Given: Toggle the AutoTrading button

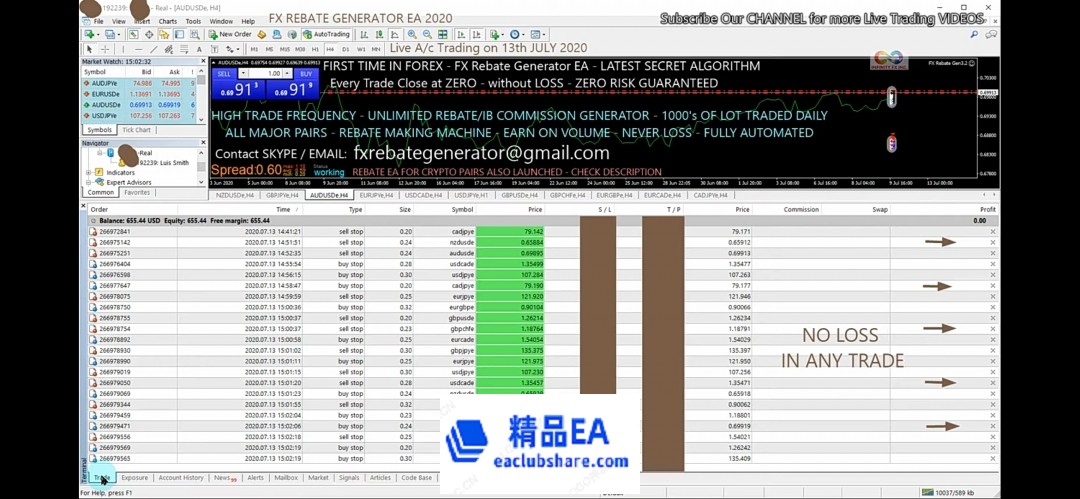Looking at the screenshot, I should tap(327, 34).
